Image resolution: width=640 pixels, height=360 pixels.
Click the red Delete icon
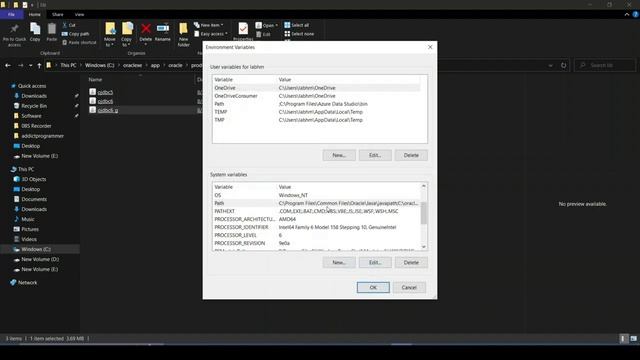pos(146,28)
